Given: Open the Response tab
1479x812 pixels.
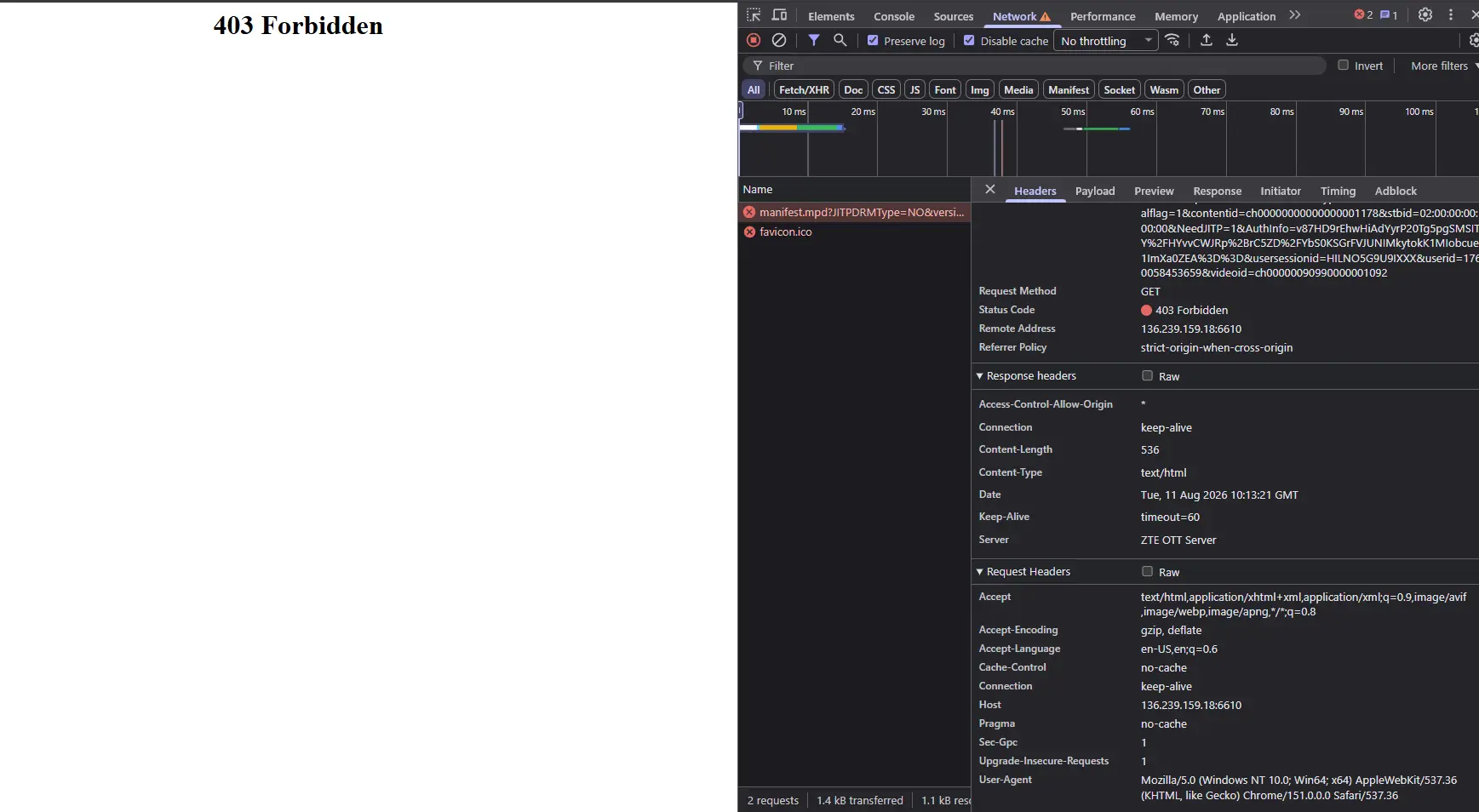Looking at the screenshot, I should (x=1217, y=191).
